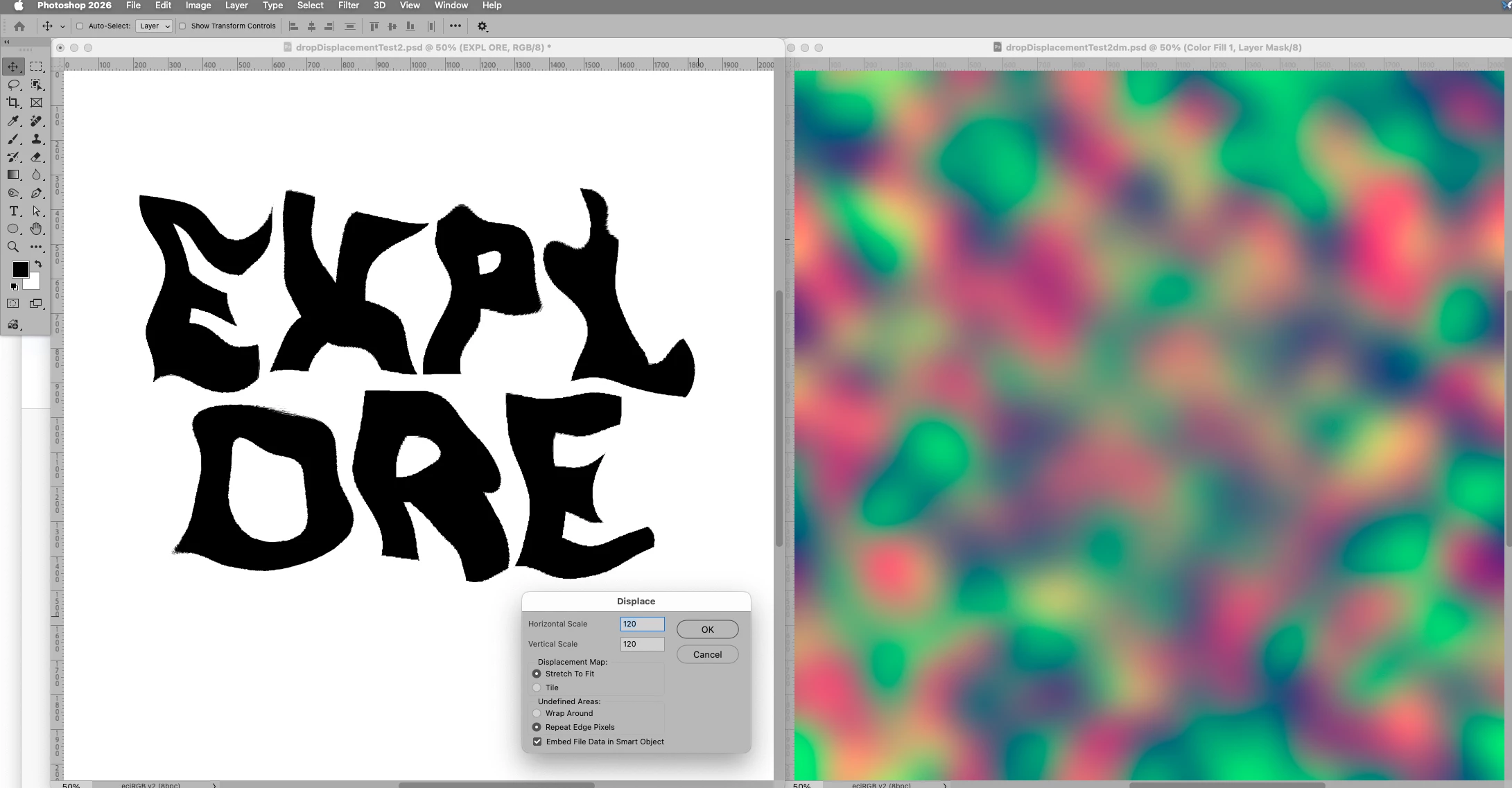Screen dimensions: 1512x788
Task: Select the Lasso tool
Action: coord(13,85)
